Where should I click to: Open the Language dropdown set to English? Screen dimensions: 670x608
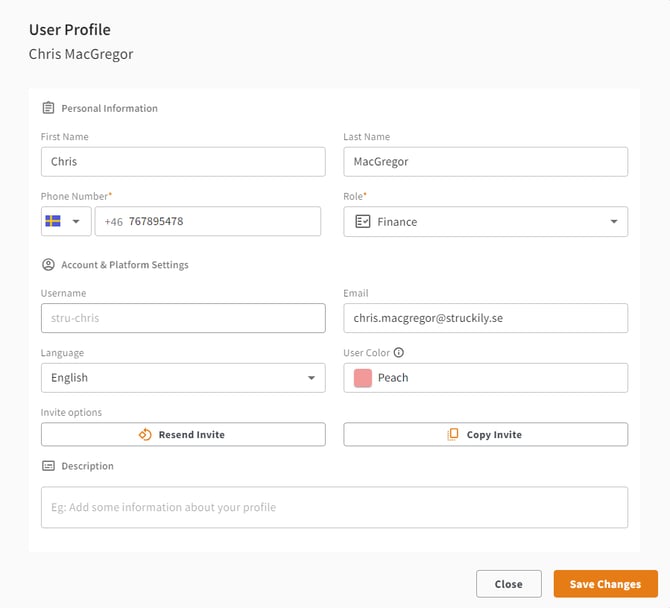point(309,378)
